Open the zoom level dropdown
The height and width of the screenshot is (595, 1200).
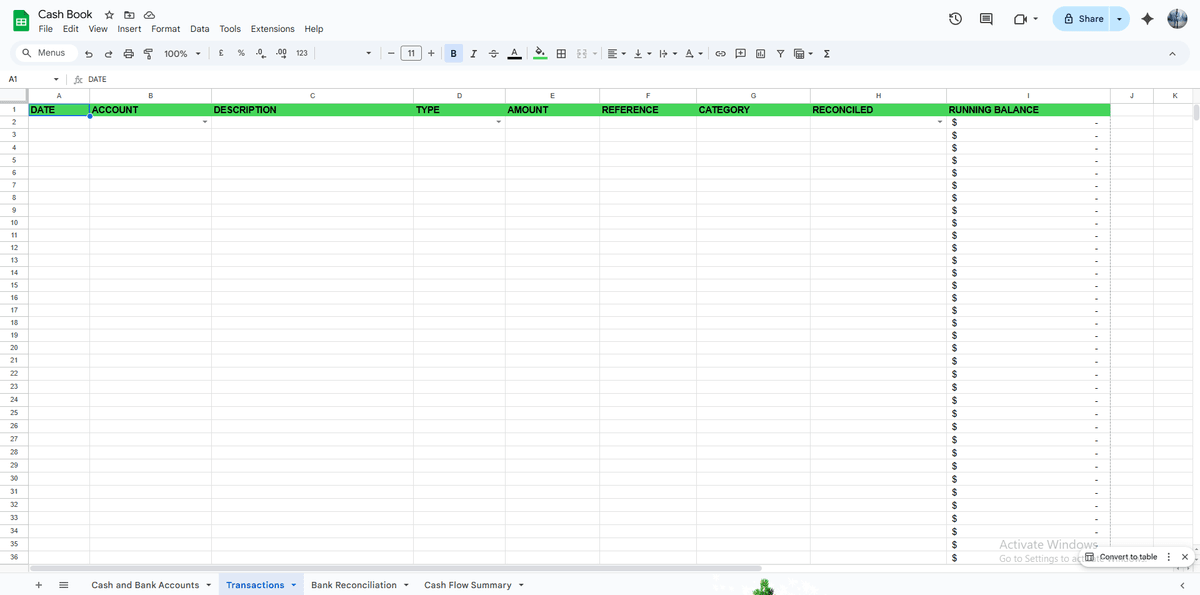[x=182, y=54]
